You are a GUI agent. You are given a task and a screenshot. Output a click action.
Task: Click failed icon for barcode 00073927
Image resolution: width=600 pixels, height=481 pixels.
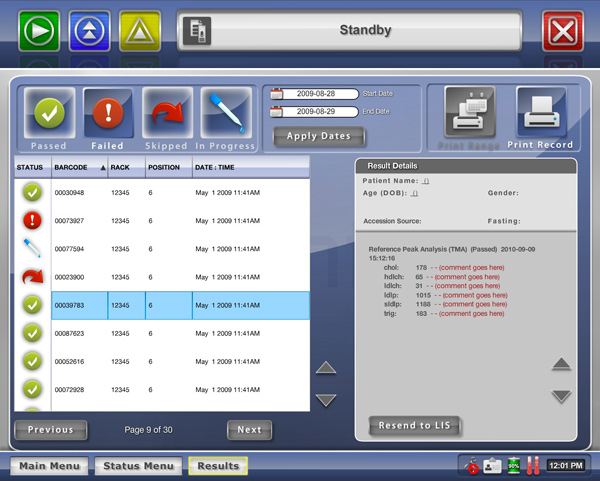point(33,220)
